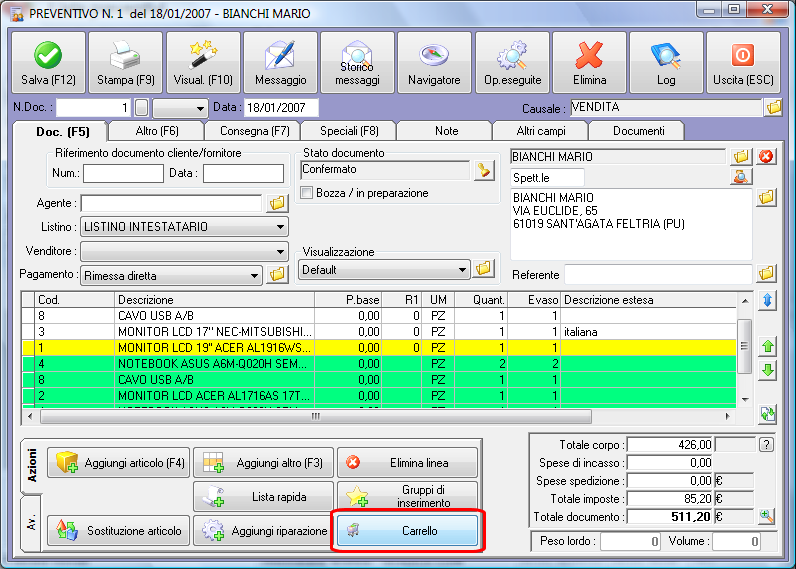This screenshot has width=796, height=569.
Task: Expand the Visualizzazione Default dropdown
Action: pyautogui.click(x=384, y=270)
